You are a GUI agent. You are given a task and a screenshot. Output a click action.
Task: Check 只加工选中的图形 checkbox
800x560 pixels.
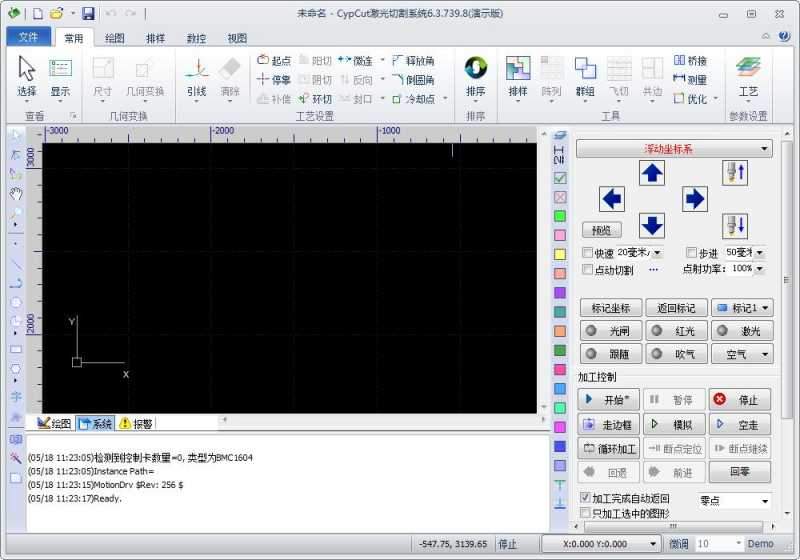click(585, 513)
